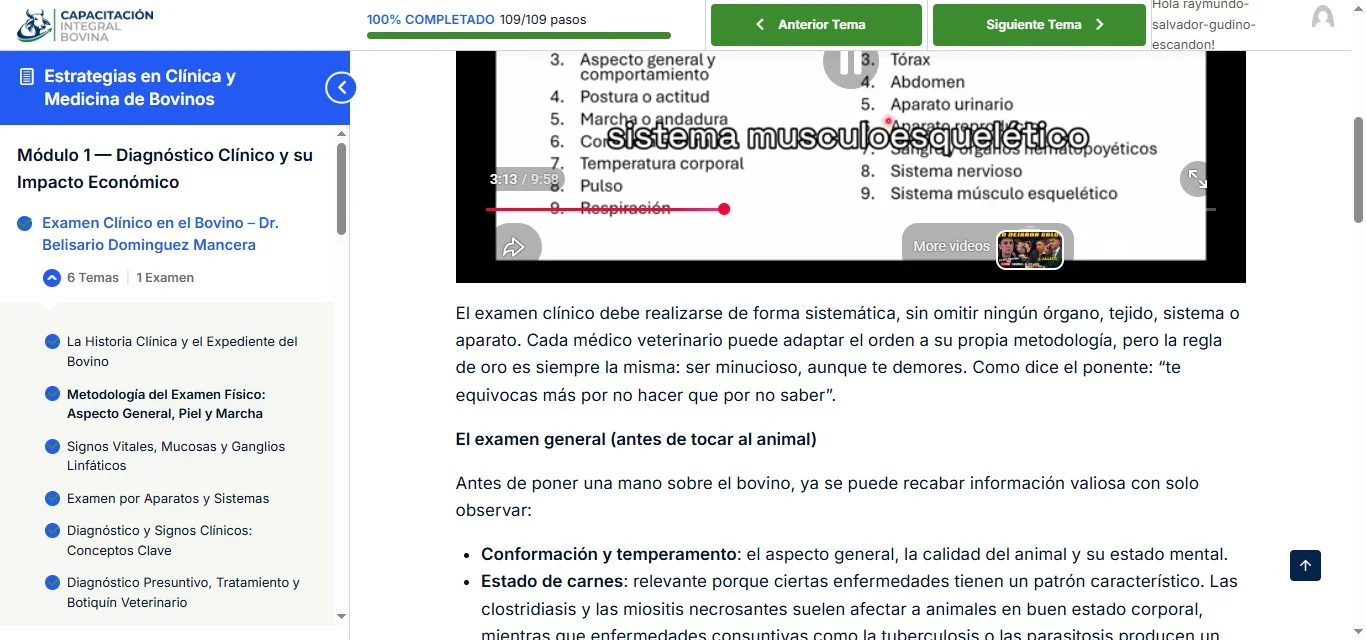
Task: Open topic Metodología del Examen Físico
Action: (x=166, y=404)
